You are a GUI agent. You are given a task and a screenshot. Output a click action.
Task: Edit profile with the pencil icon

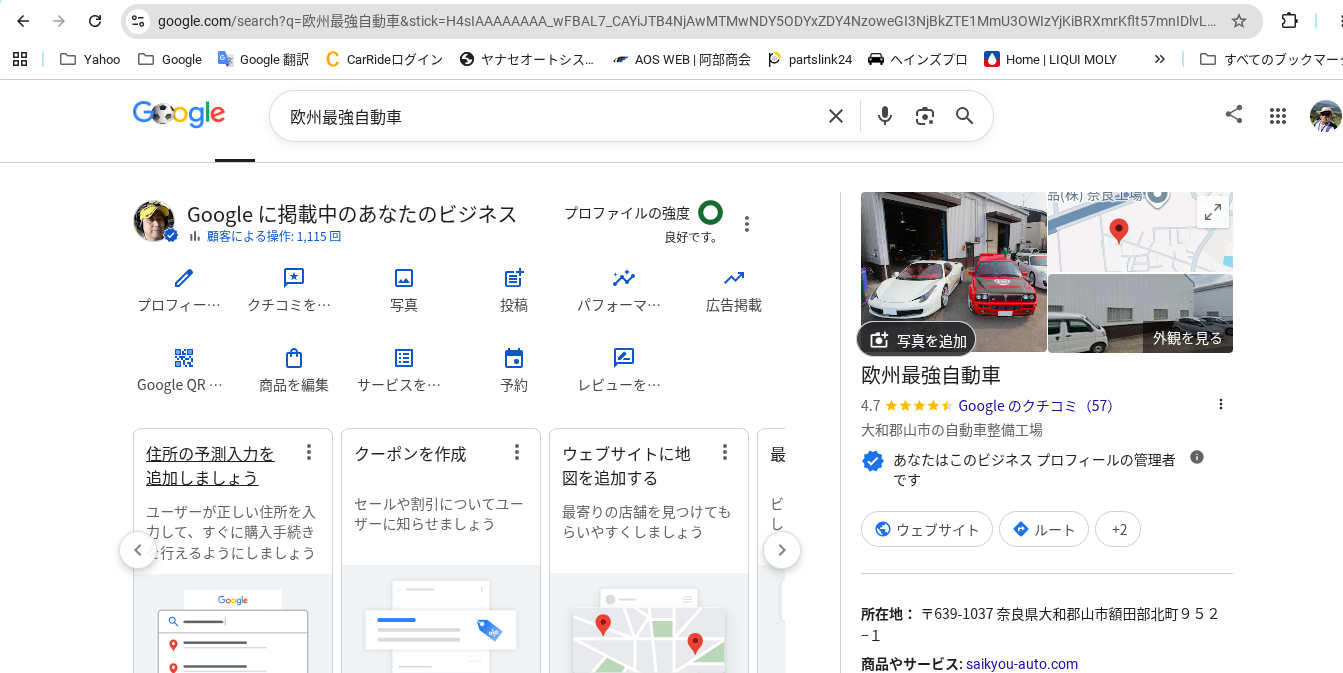[x=183, y=278]
